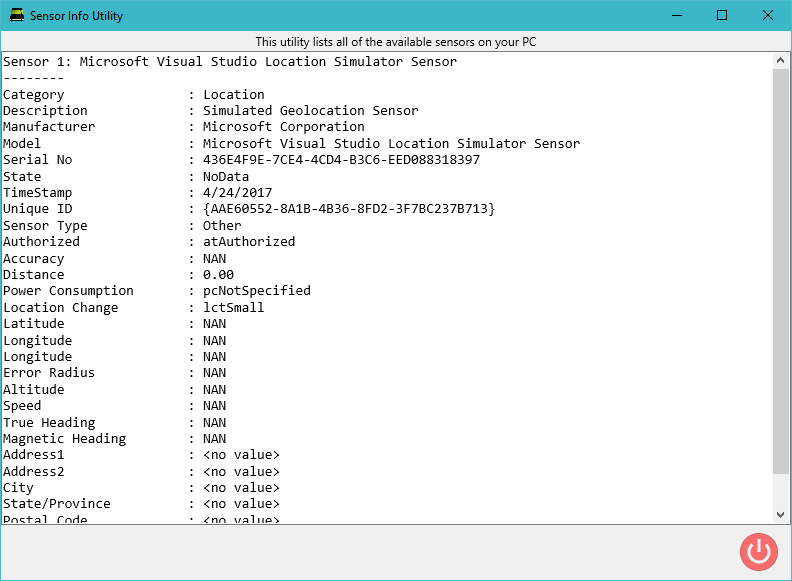This screenshot has width=792, height=581.
Task: Click the Speed label
Action: click(x=22, y=406)
